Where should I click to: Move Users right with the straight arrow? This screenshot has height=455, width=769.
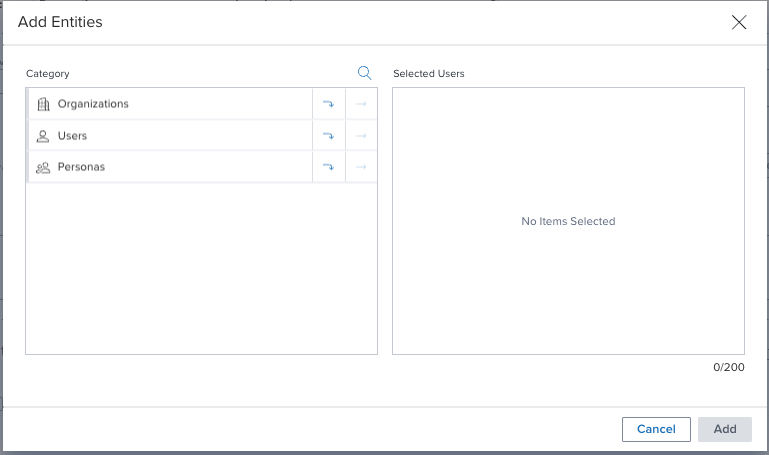361,136
